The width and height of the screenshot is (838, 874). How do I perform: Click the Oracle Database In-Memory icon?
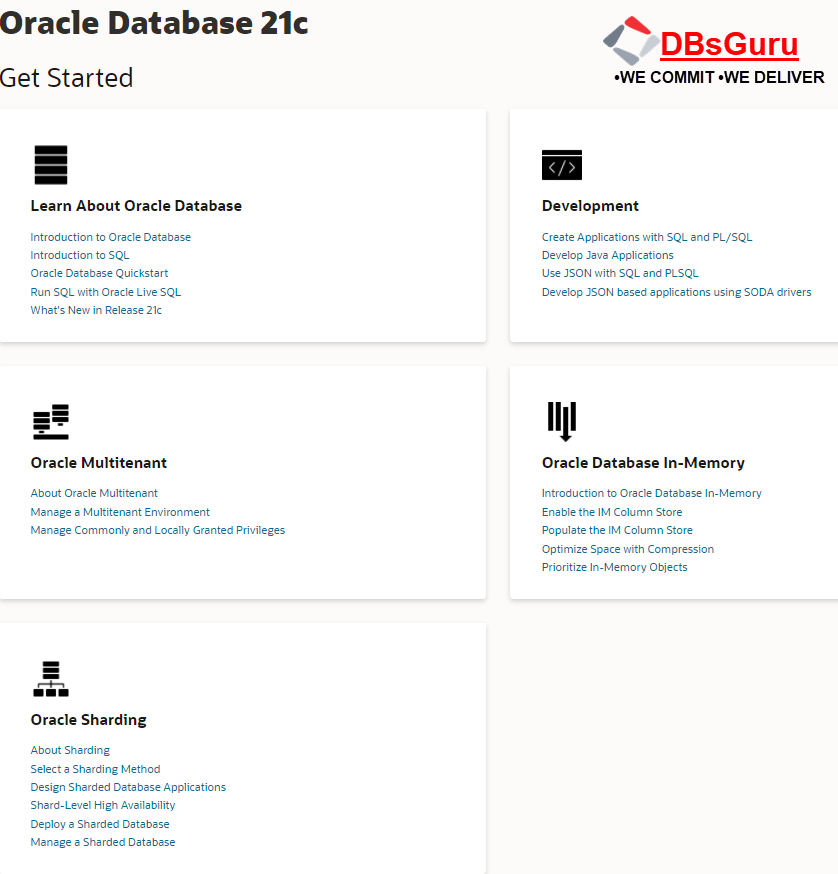pos(562,421)
